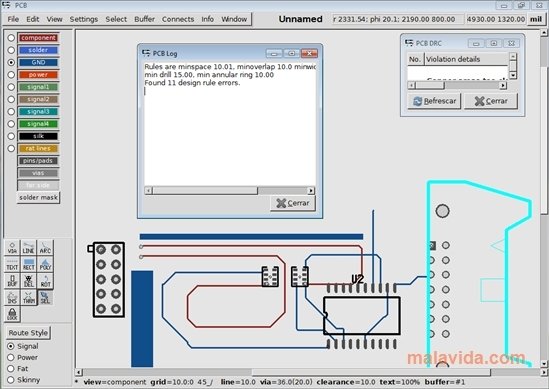Select the RECT tool
Image resolution: width=549 pixels, height=389 pixels.
click(x=28, y=264)
